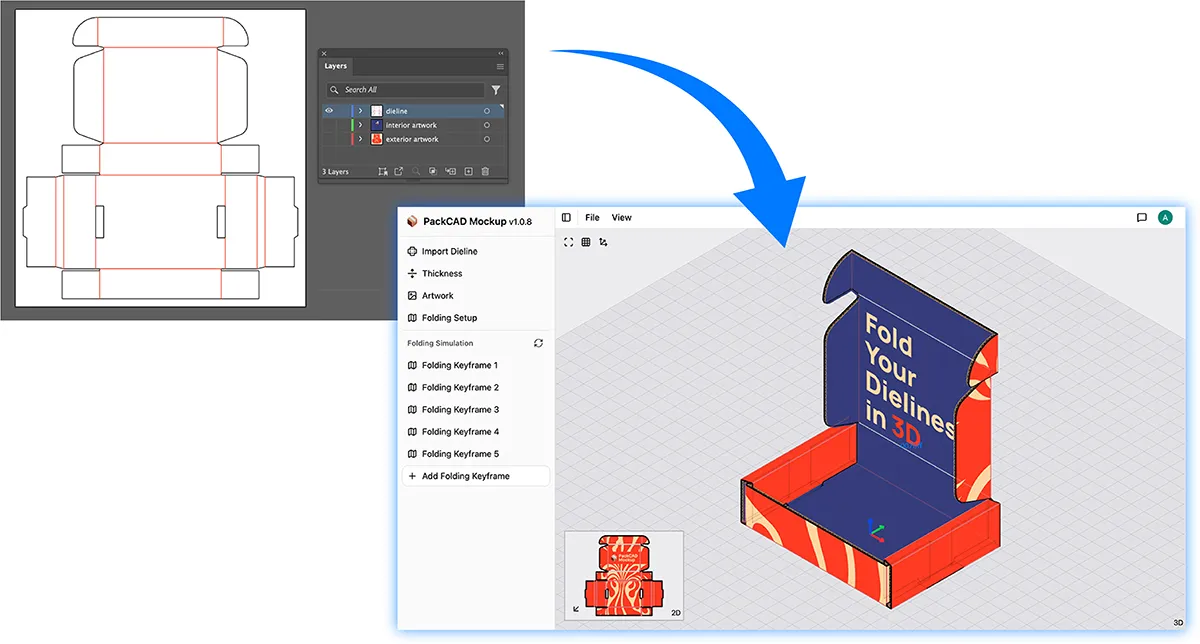Viewport: 1200px width, 644px height.
Task: Click the selection circle for interior artwork
Action: tap(487, 125)
